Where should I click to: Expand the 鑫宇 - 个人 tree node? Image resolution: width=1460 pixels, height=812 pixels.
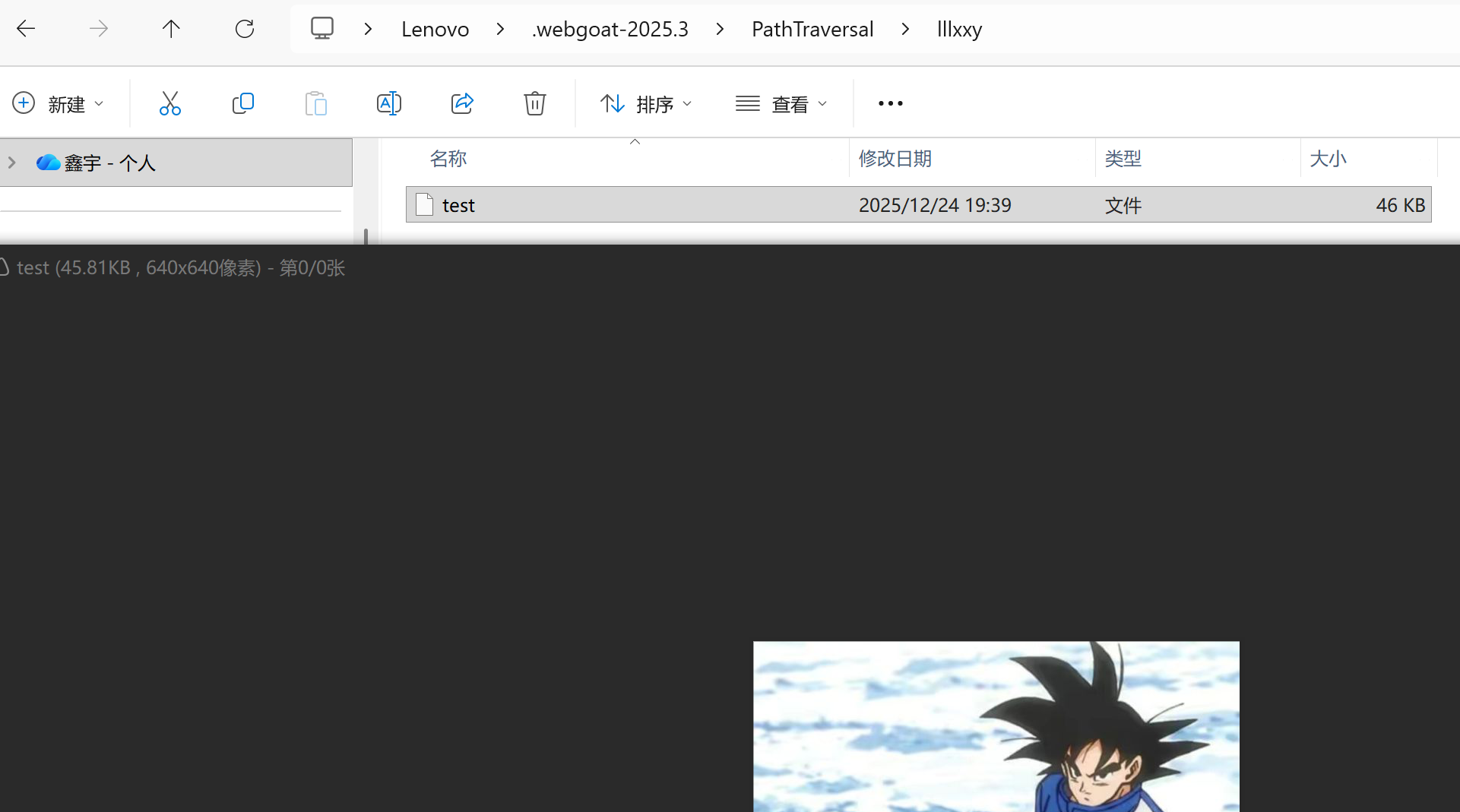click(12, 163)
